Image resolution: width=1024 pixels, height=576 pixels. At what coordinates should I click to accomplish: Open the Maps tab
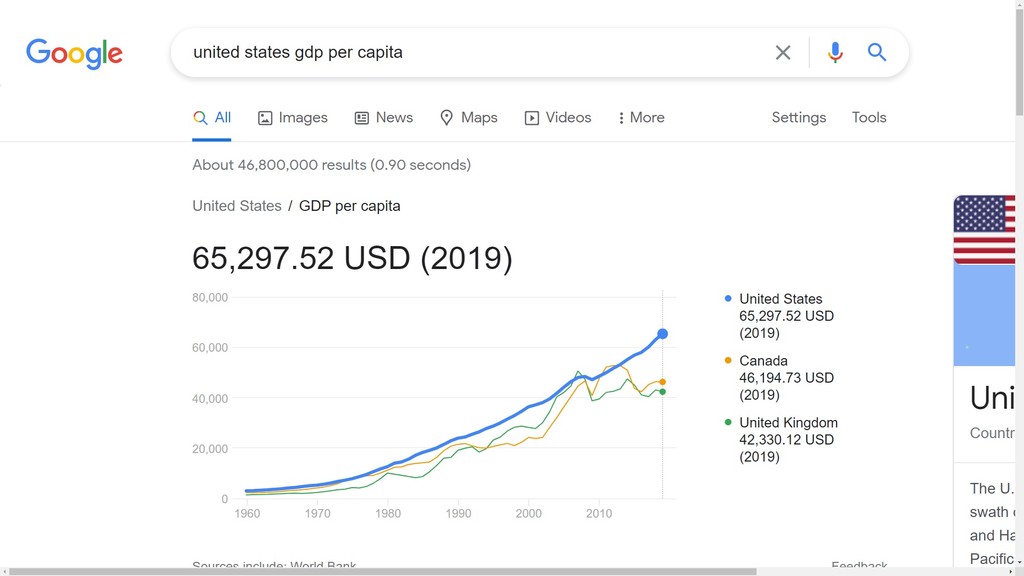pos(468,118)
